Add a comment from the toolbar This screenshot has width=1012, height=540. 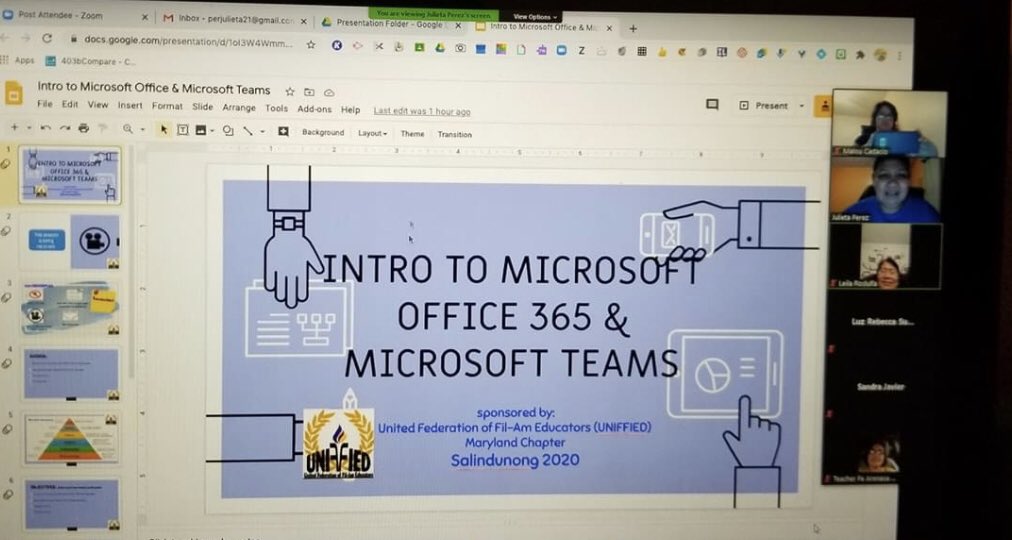(283, 131)
